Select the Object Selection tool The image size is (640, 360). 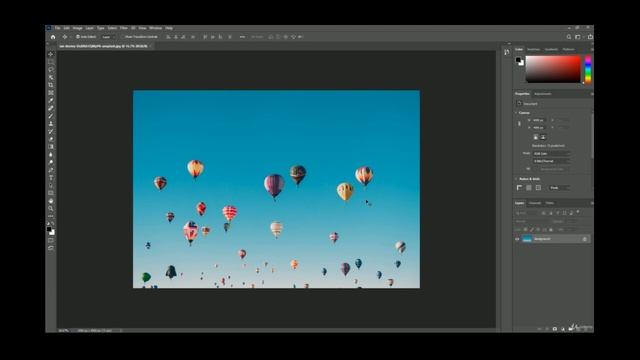tap(51, 77)
